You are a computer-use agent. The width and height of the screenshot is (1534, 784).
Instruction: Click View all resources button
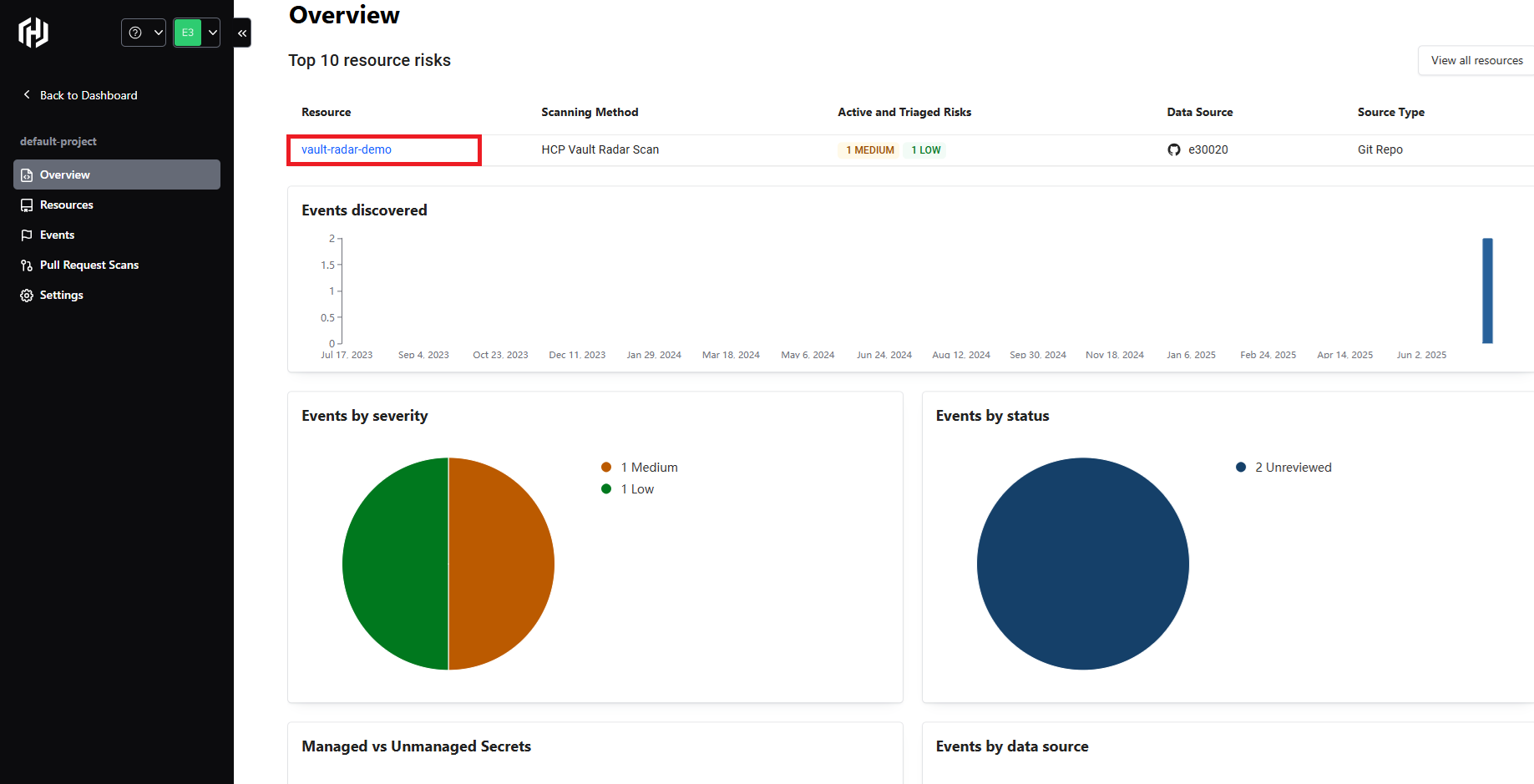[1476, 60]
